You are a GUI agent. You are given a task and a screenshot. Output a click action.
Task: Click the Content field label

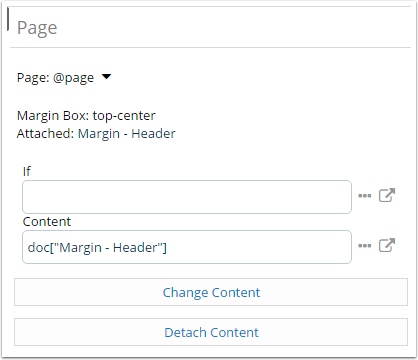[47, 222]
